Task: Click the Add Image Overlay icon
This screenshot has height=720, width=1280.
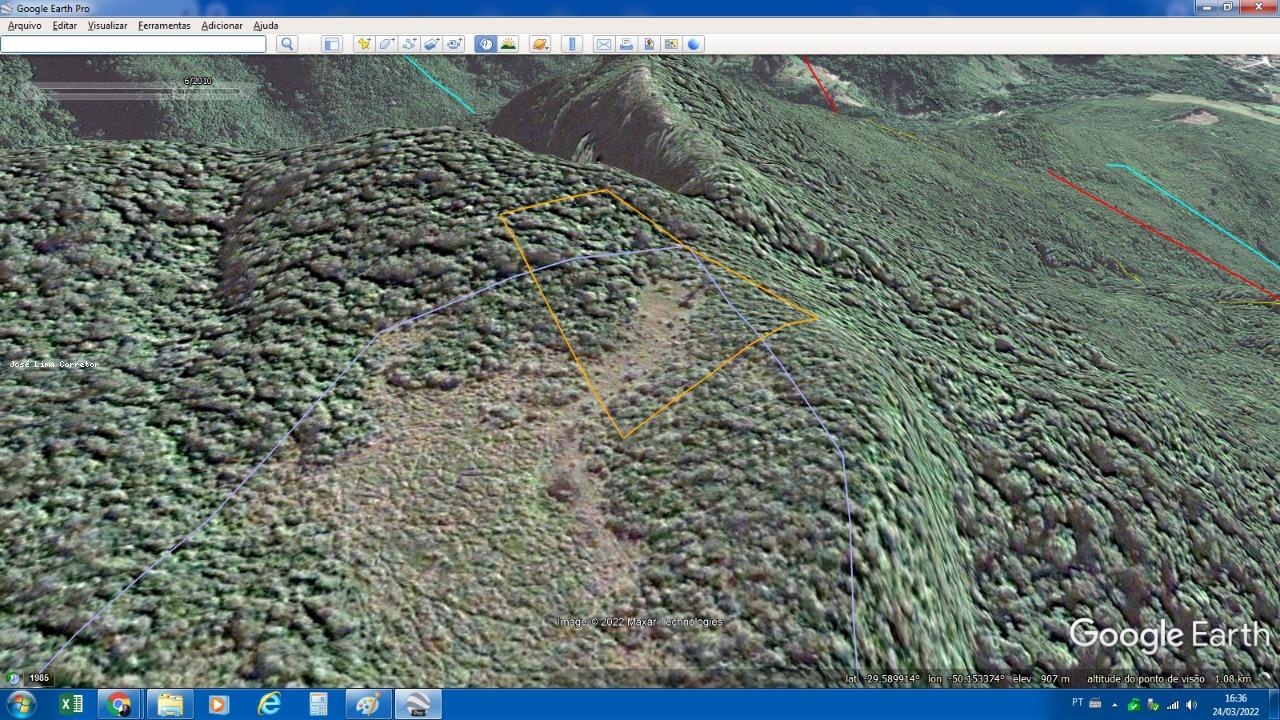Action: click(x=432, y=44)
